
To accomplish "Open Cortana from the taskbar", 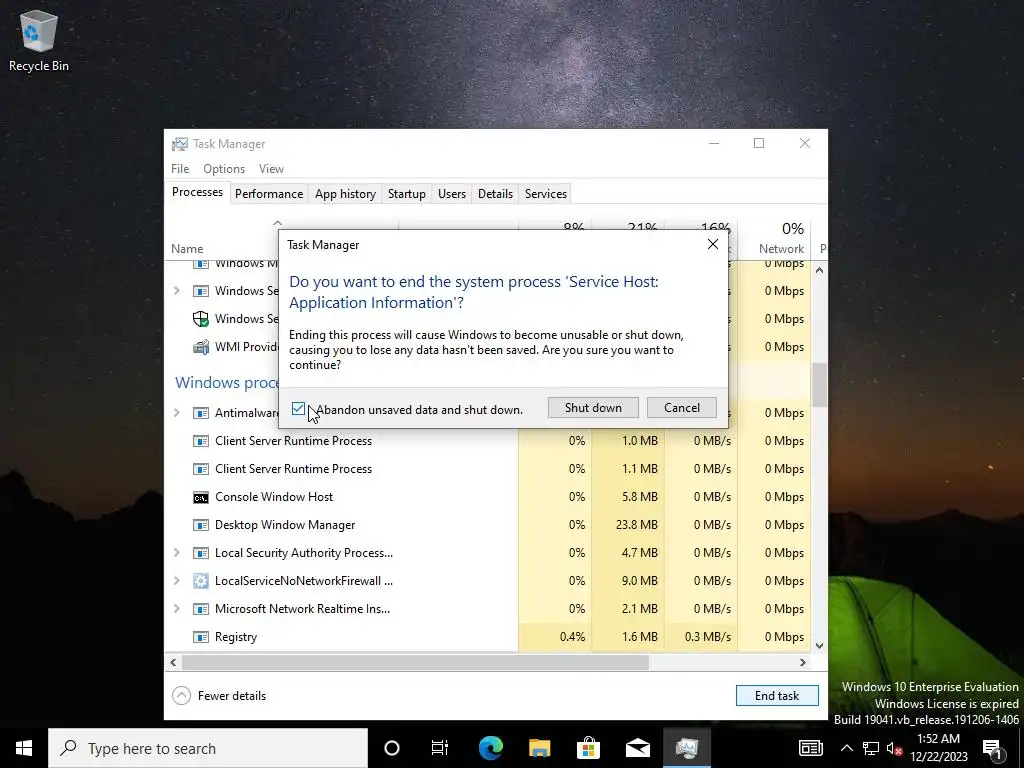I will (392, 748).
